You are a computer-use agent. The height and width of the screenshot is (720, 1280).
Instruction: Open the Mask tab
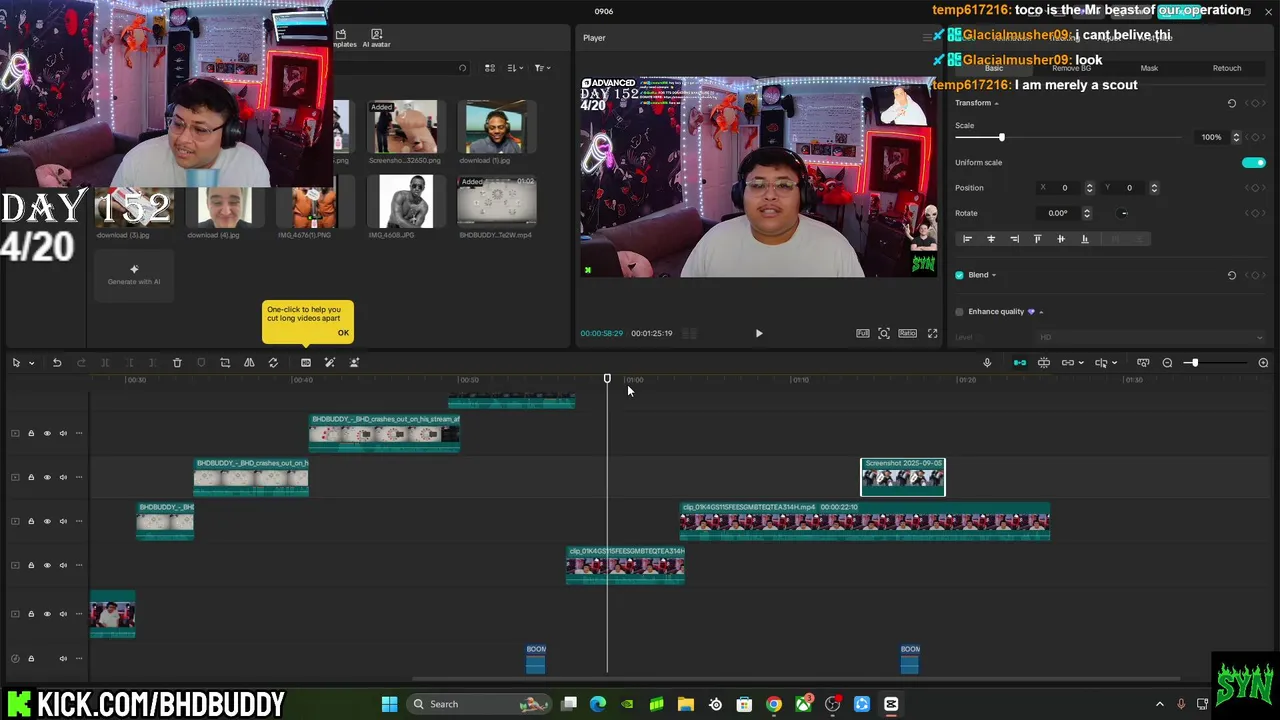[x=1149, y=68]
